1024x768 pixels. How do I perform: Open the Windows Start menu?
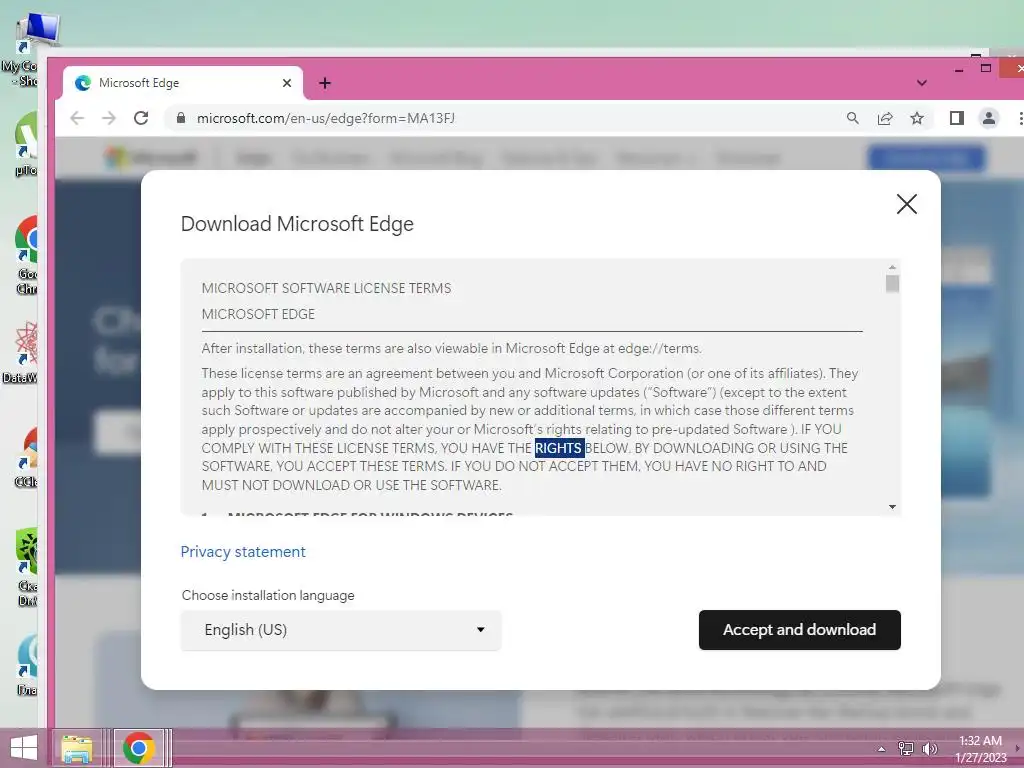(24, 748)
